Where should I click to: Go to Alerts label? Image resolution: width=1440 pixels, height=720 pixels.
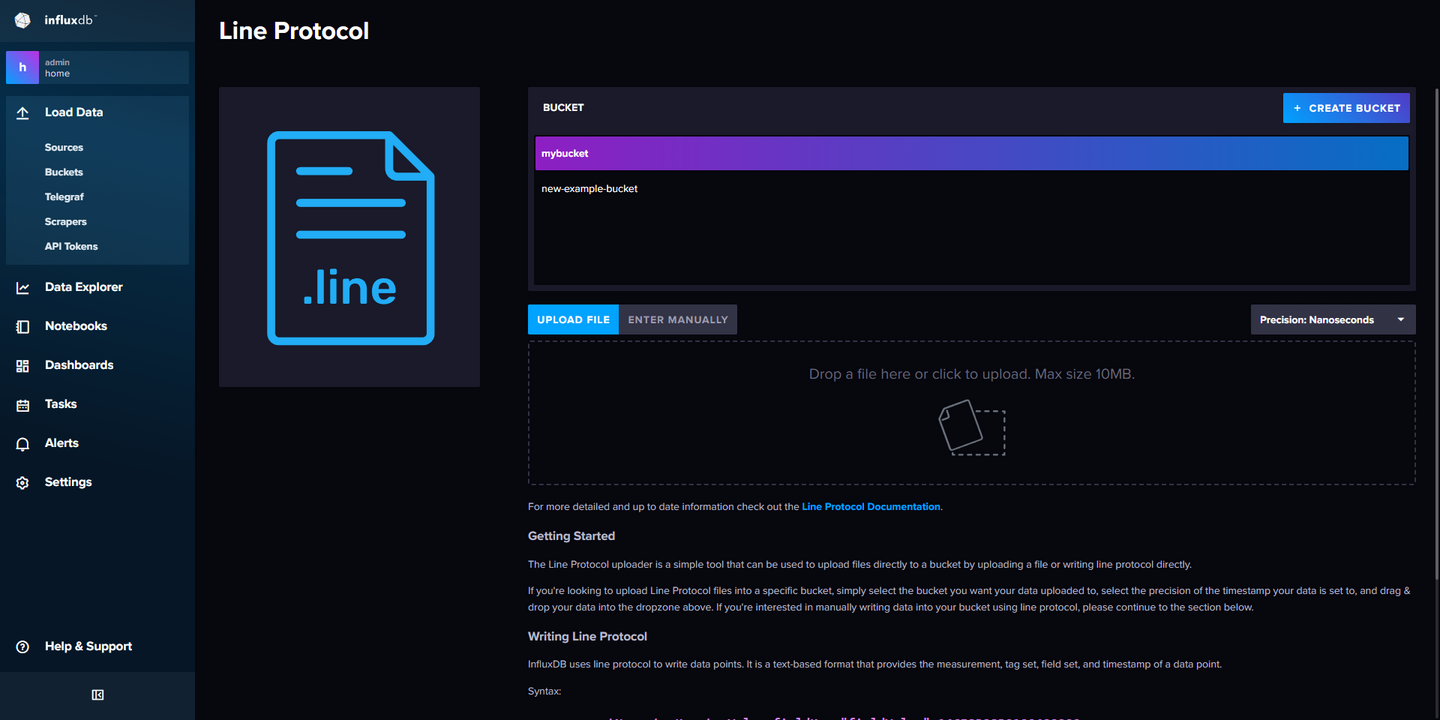click(x=62, y=443)
